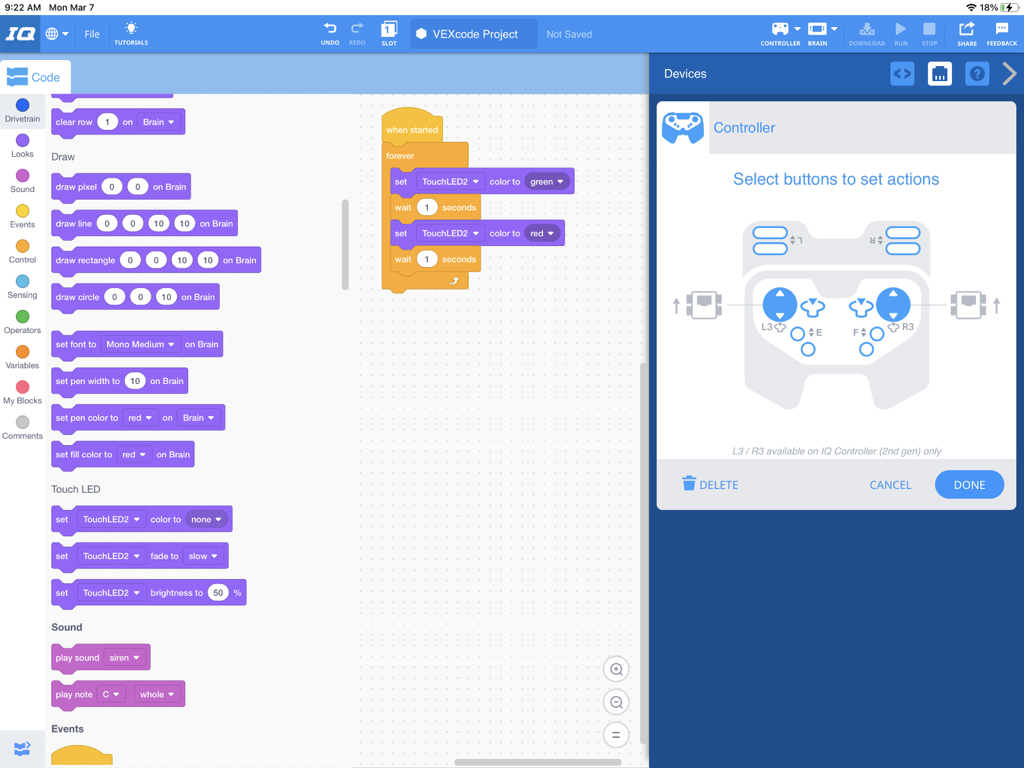1024x768 pixels.
Task: Click the Share icon in the toolbar
Action: (966, 33)
